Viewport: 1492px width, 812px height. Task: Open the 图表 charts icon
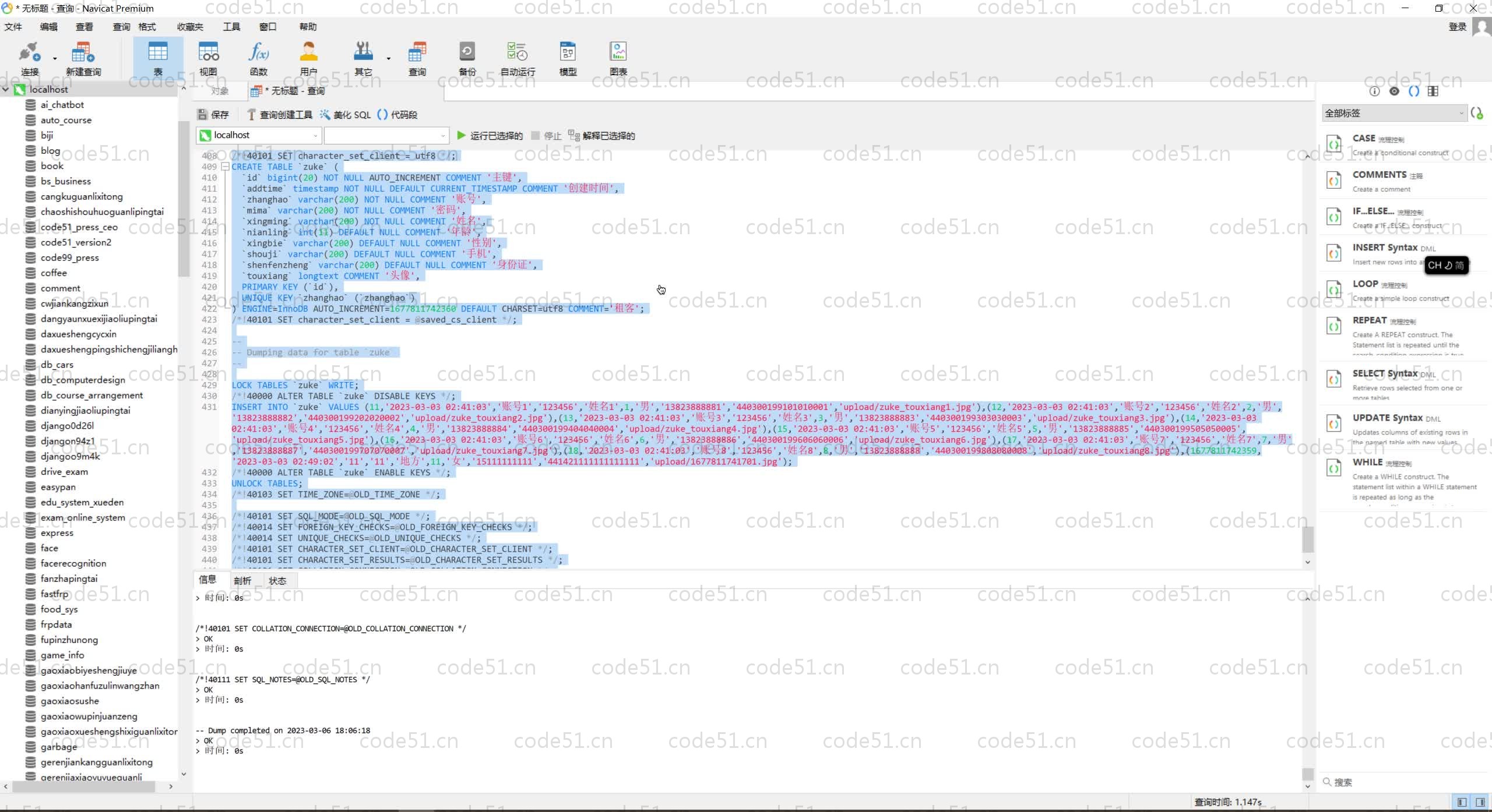[x=618, y=59]
